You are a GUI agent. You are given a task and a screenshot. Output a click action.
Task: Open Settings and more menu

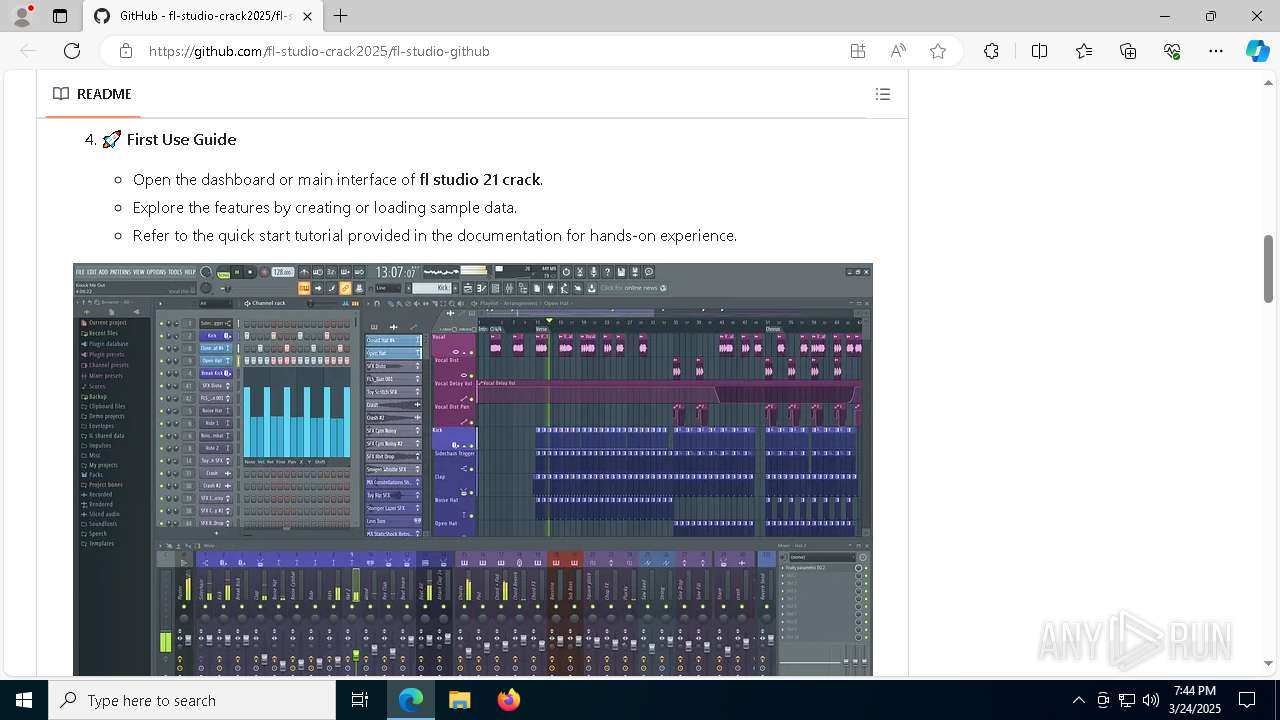pyautogui.click(x=1216, y=51)
